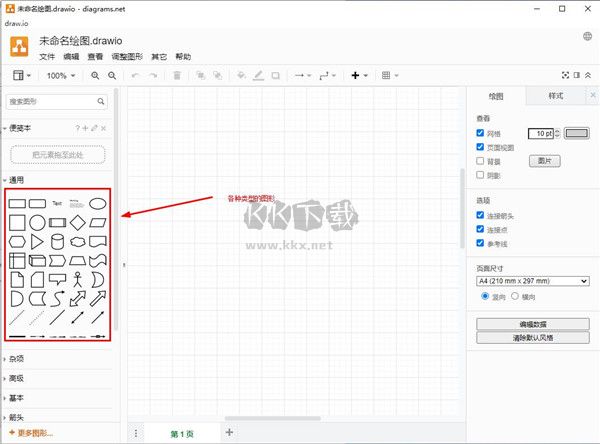The width and height of the screenshot is (600, 444).
Task: Select the triangle shape in 通用 palette
Action: [x=37, y=242]
